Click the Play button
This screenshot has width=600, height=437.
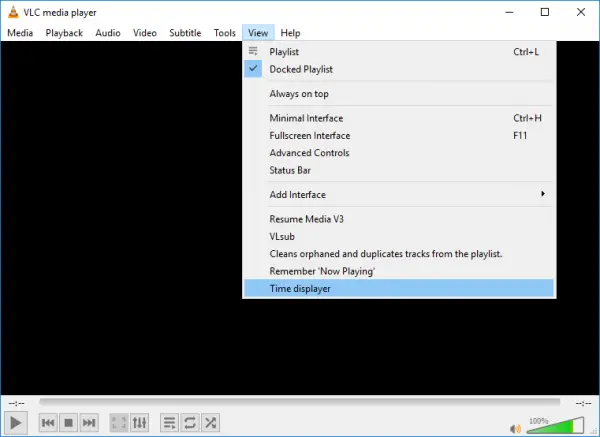[x=16, y=423]
